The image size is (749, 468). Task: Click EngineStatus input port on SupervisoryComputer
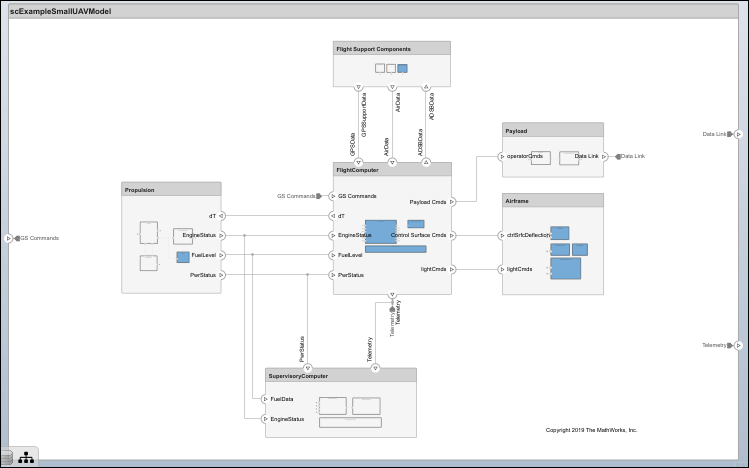(265, 419)
